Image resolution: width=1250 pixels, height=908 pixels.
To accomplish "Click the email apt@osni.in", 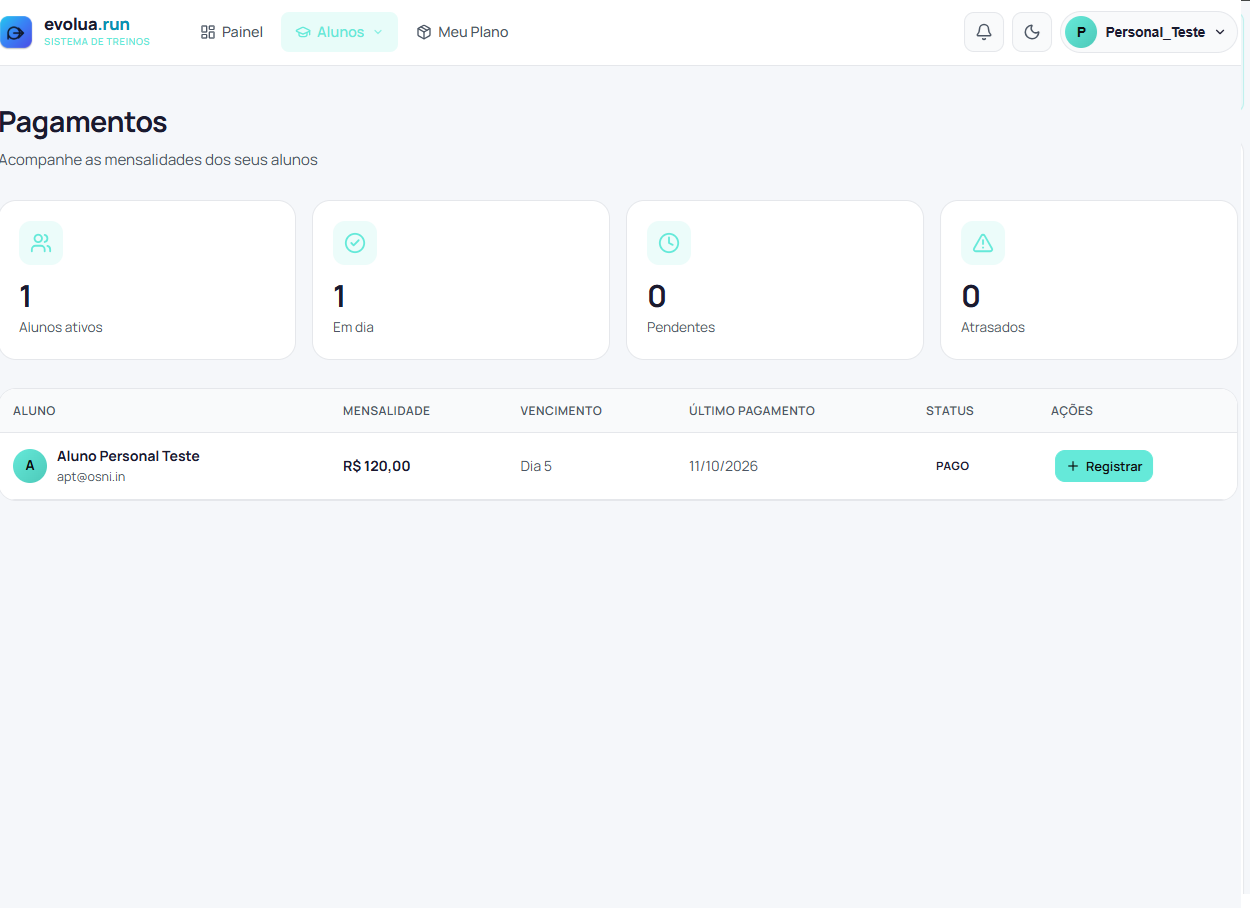I will [x=91, y=477].
